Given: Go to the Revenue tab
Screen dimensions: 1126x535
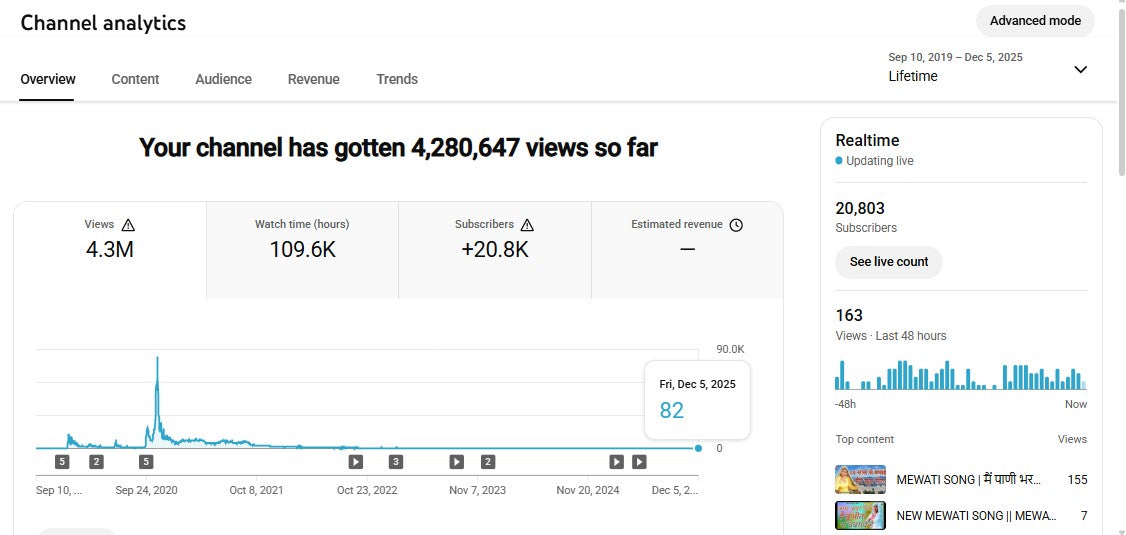Looking at the screenshot, I should (313, 79).
